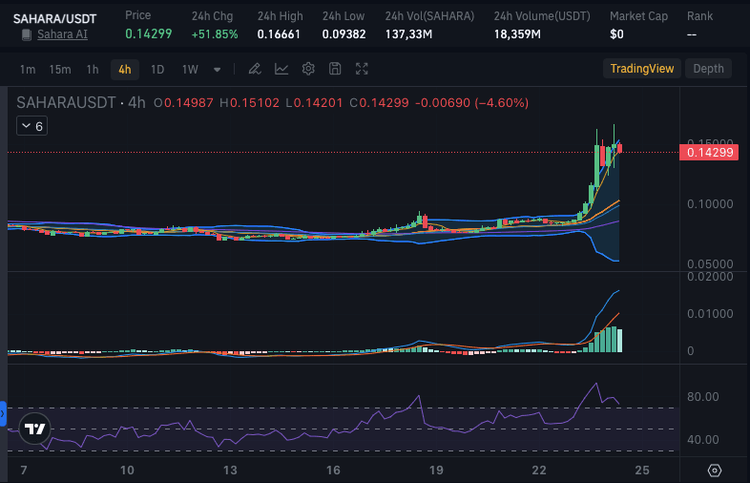This screenshot has width=750, height=483.
Task: Switch chart to TradingView mode
Action: (x=643, y=69)
